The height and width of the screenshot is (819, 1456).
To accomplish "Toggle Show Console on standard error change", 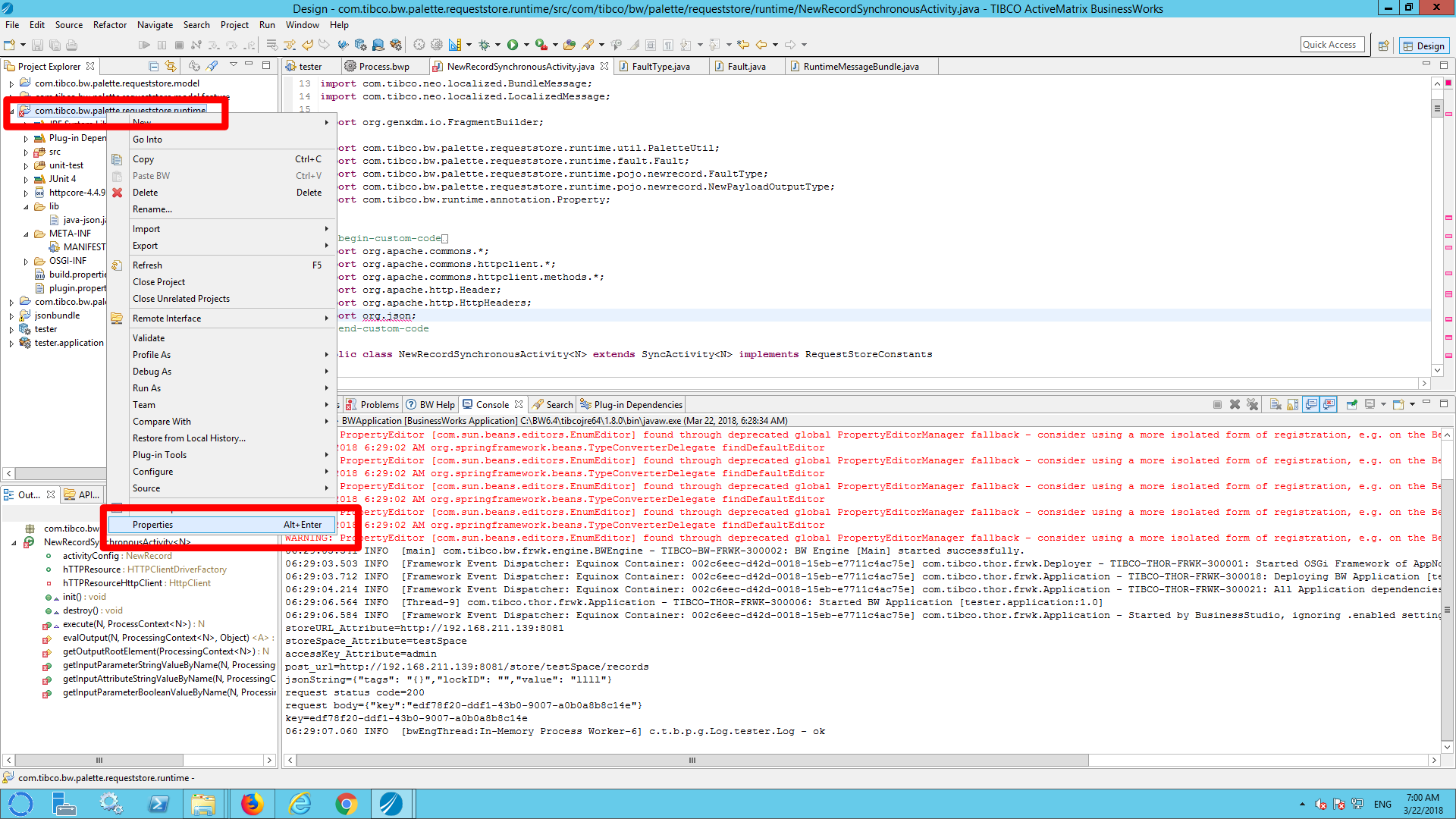I will tap(1329, 404).
